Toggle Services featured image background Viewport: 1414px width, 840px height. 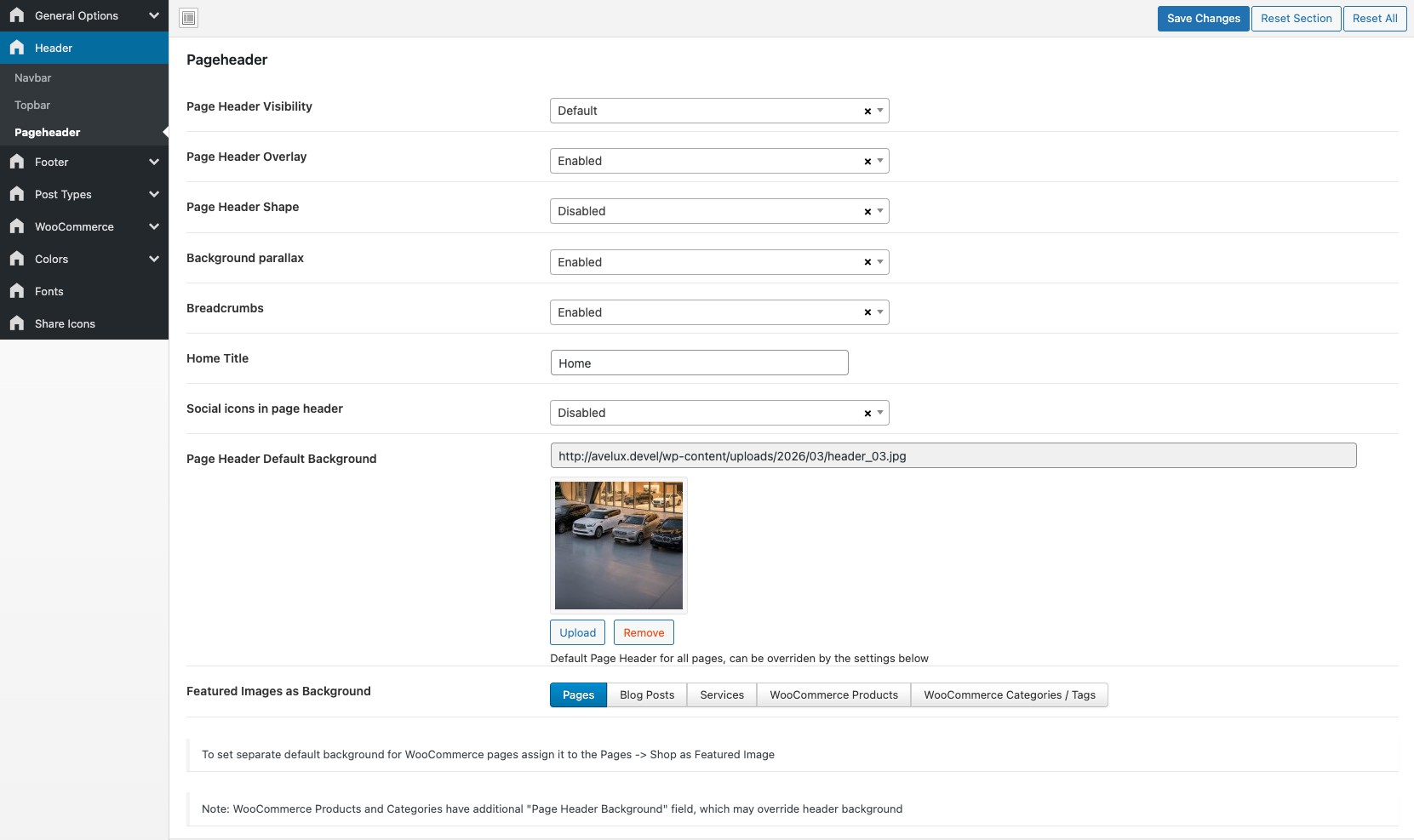tap(722, 695)
